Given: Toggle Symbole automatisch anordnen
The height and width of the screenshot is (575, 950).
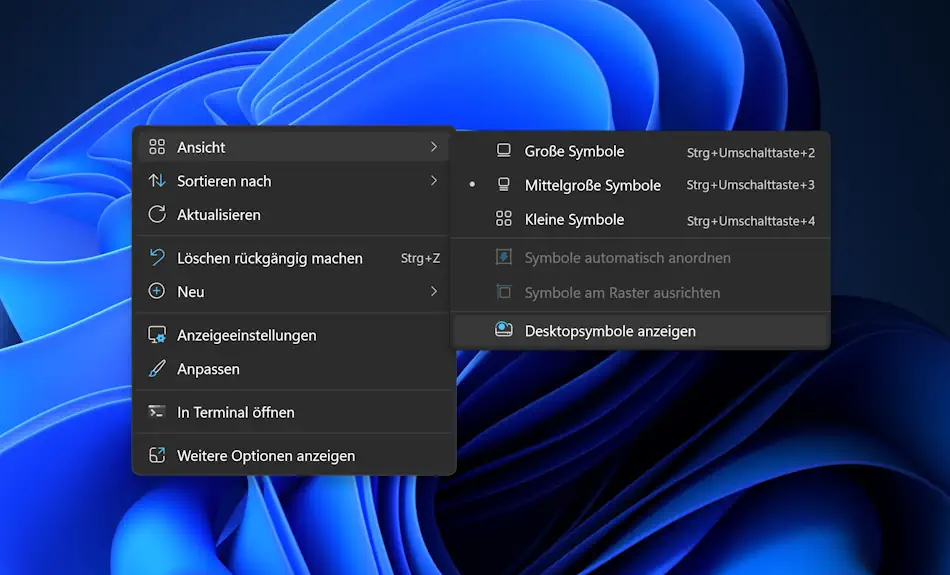Looking at the screenshot, I should tap(640, 258).
